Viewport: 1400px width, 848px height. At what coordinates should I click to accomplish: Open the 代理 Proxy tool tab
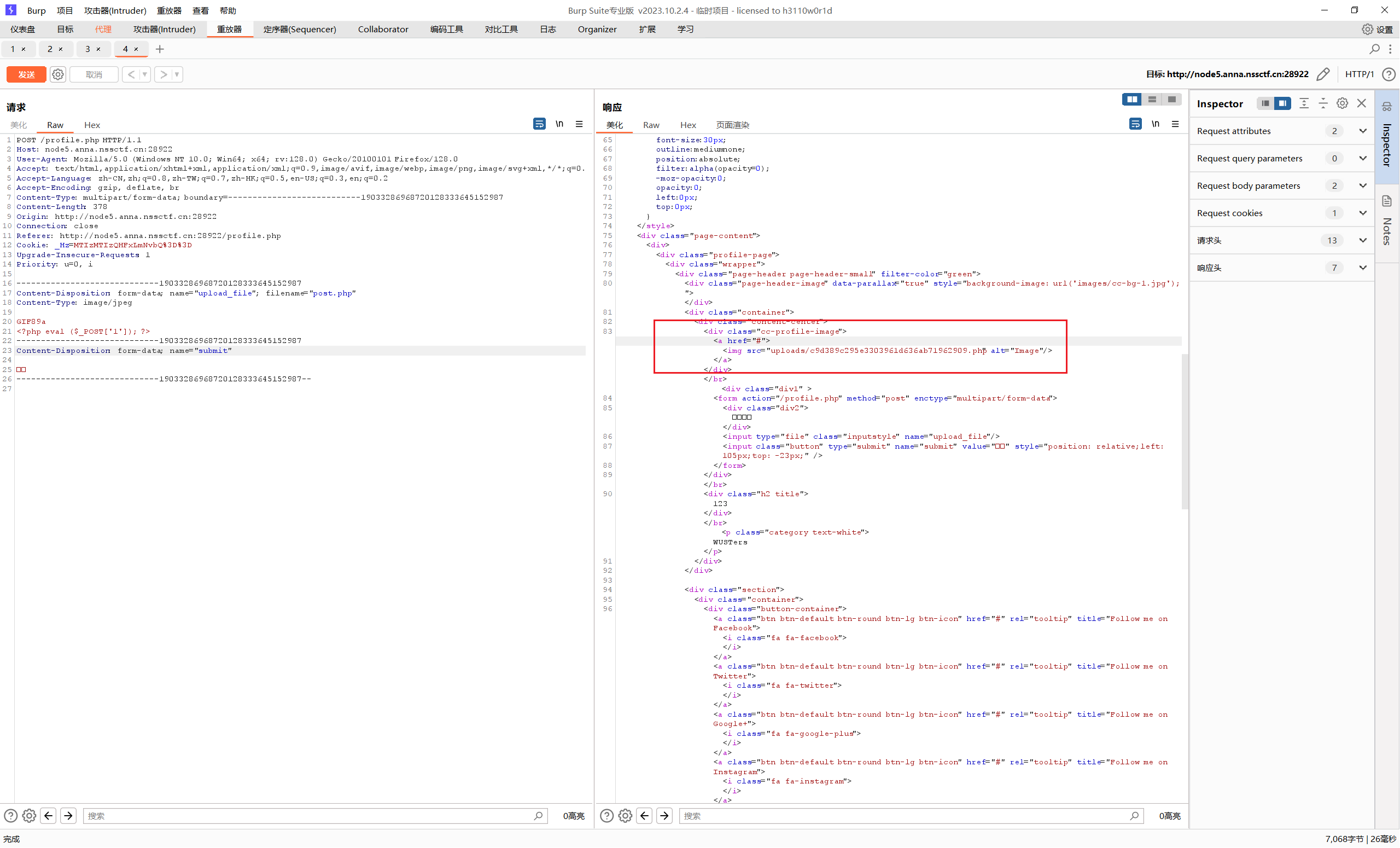click(x=103, y=29)
